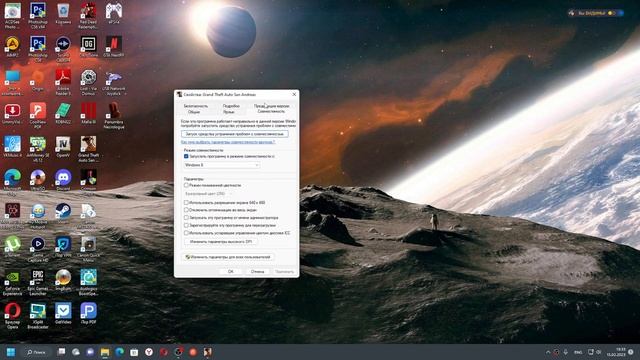This screenshot has height=360, width=640.
Task: Open the USB Network Joystick shortcut
Action: 114,82
